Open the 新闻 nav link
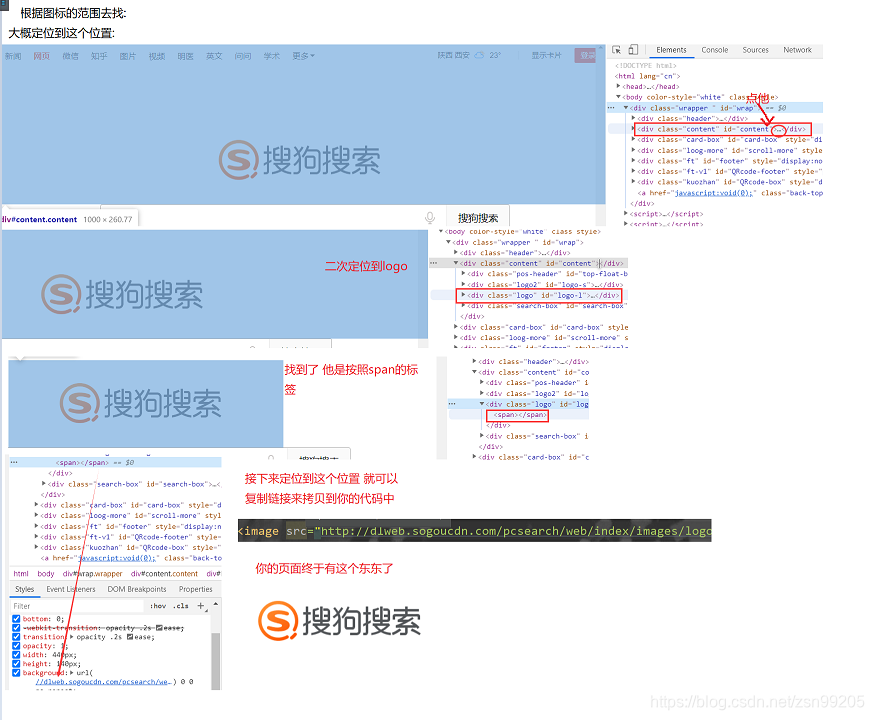This screenshot has width=874, height=720. point(13,56)
